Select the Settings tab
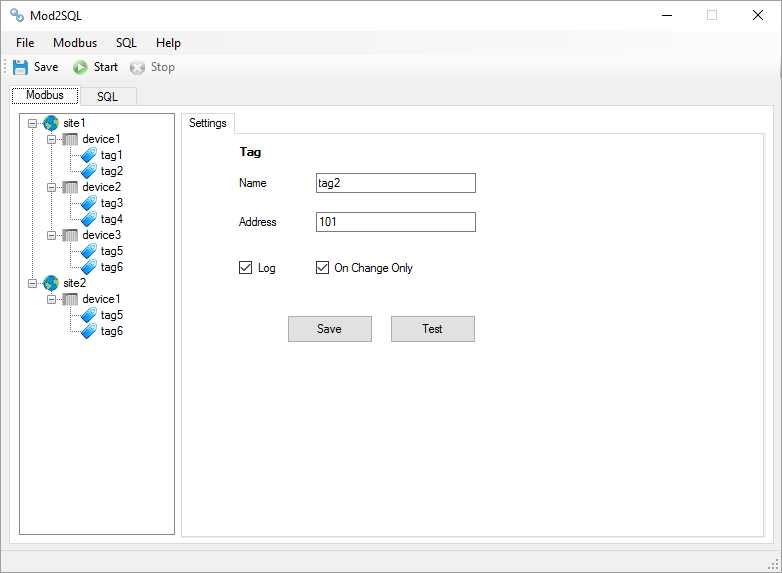Image resolution: width=782 pixels, height=573 pixels. [x=207, y=123]
